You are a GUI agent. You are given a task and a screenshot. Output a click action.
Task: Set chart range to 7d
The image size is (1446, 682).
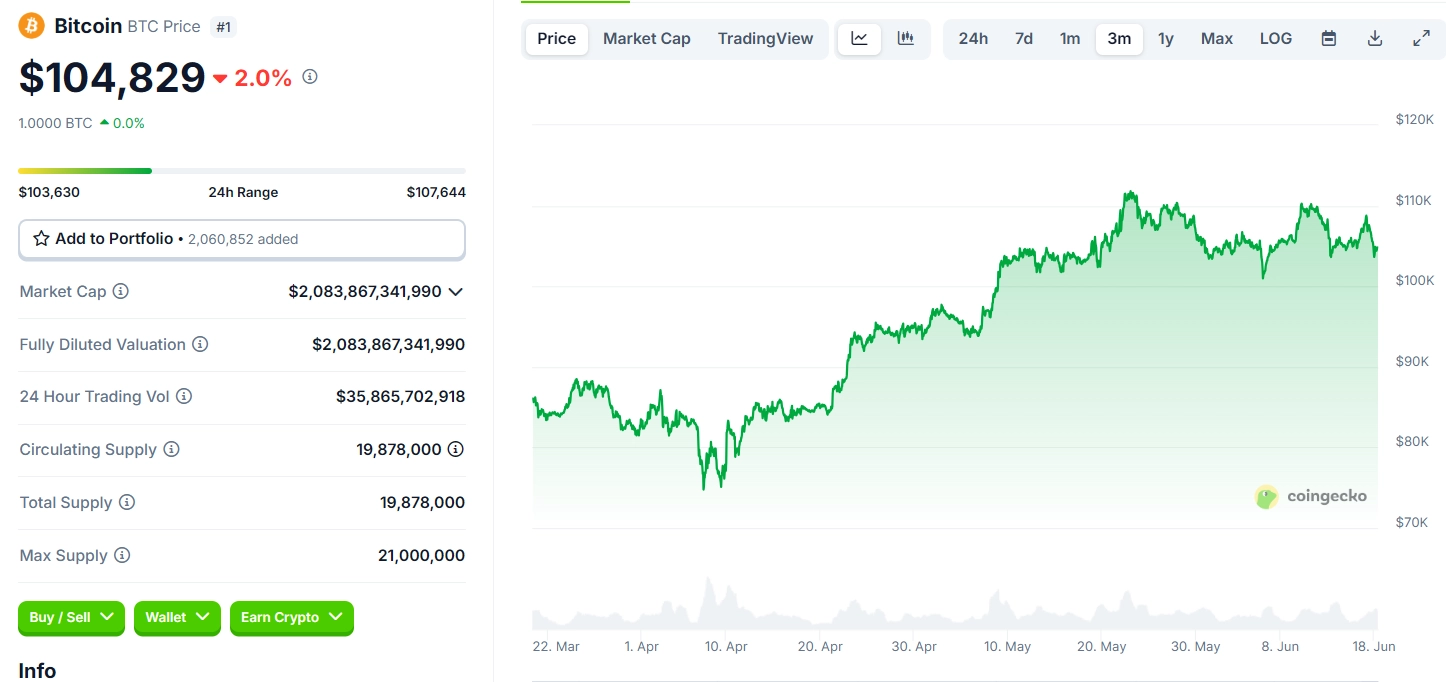1024,38
